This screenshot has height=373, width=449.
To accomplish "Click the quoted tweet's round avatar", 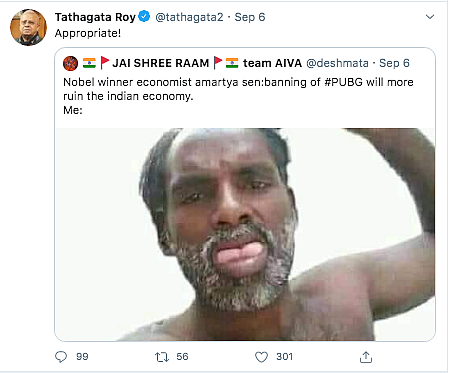I will tap(70, 63).
